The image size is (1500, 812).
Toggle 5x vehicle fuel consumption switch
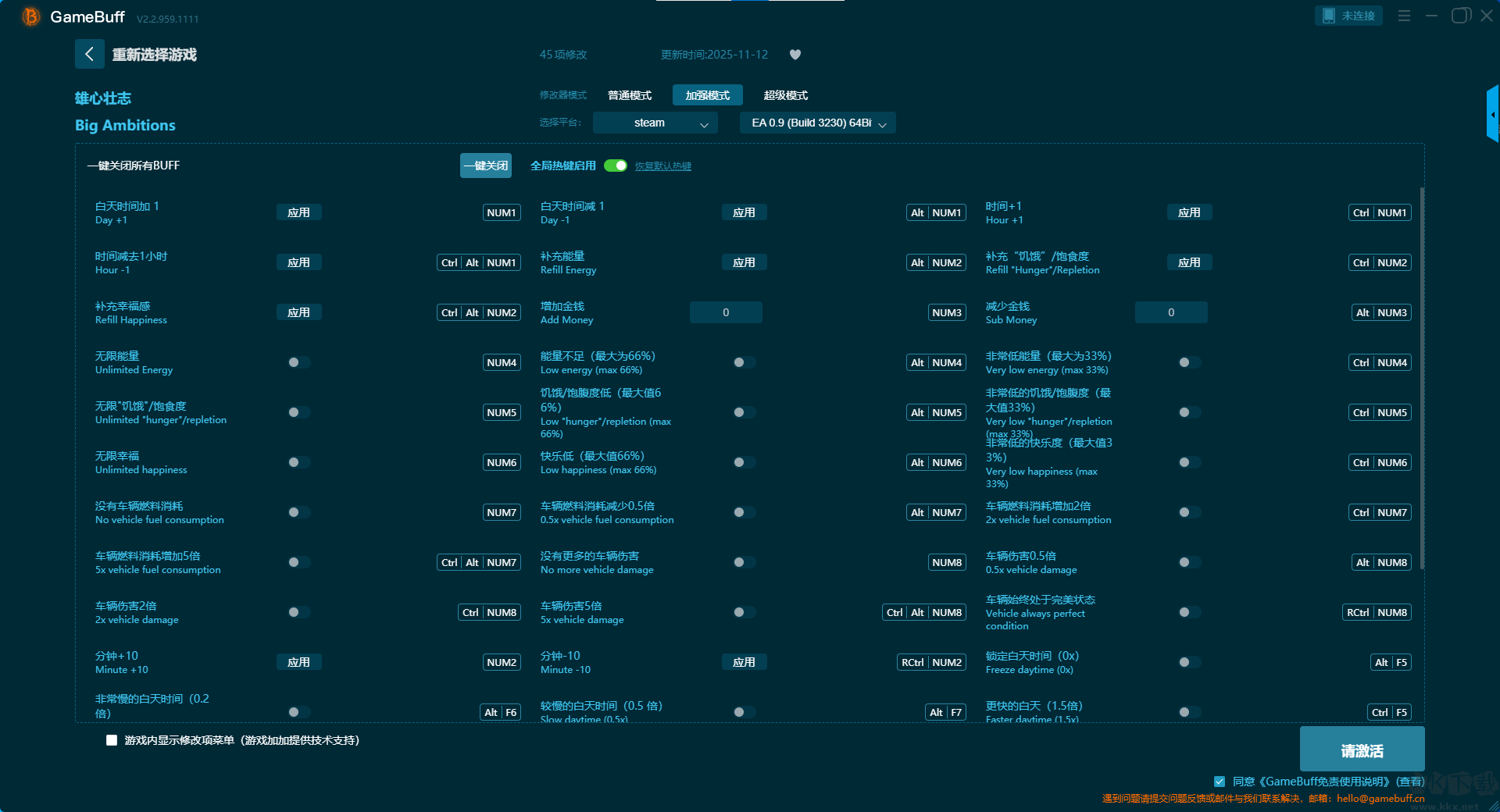(x=298, y=562)
